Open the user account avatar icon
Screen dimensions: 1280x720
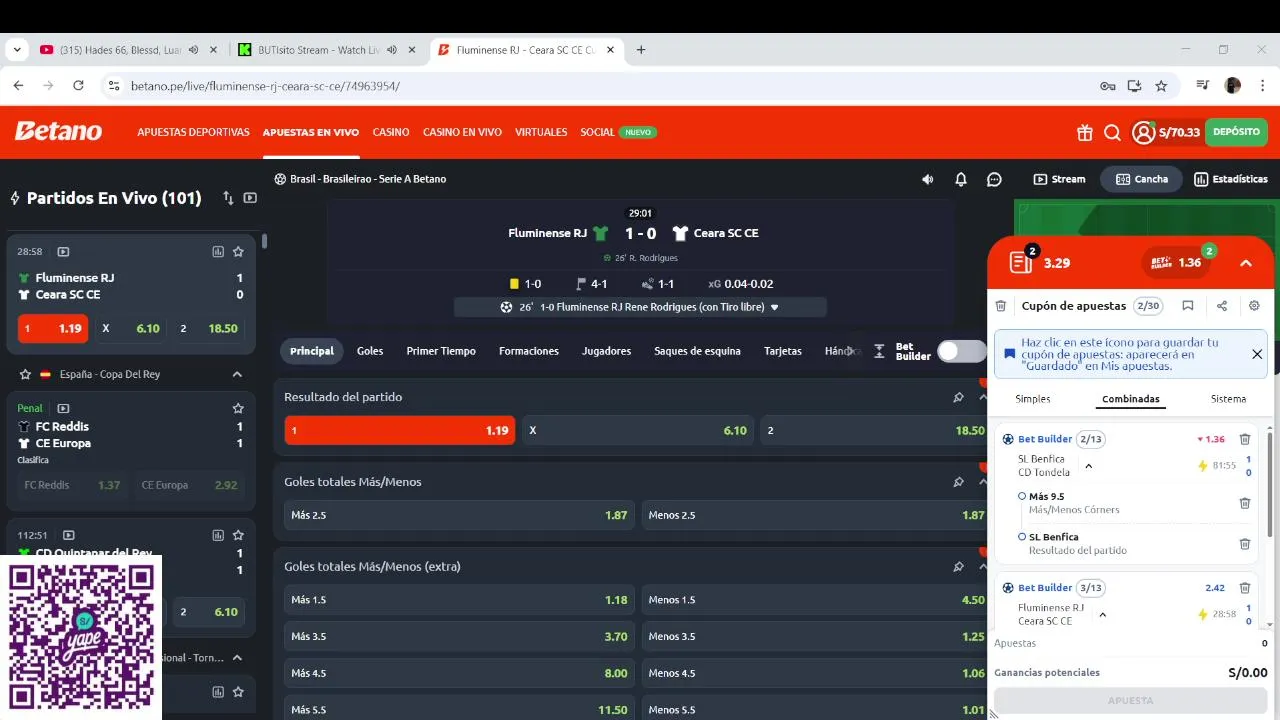pos(1143,132)
